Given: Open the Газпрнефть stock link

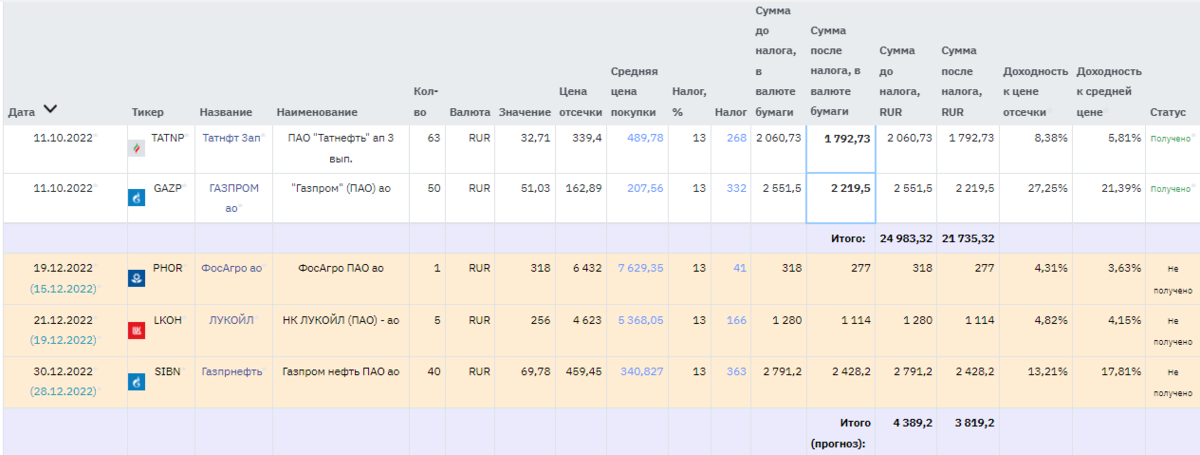Looking at the screenshot, I should click(231, 372).
